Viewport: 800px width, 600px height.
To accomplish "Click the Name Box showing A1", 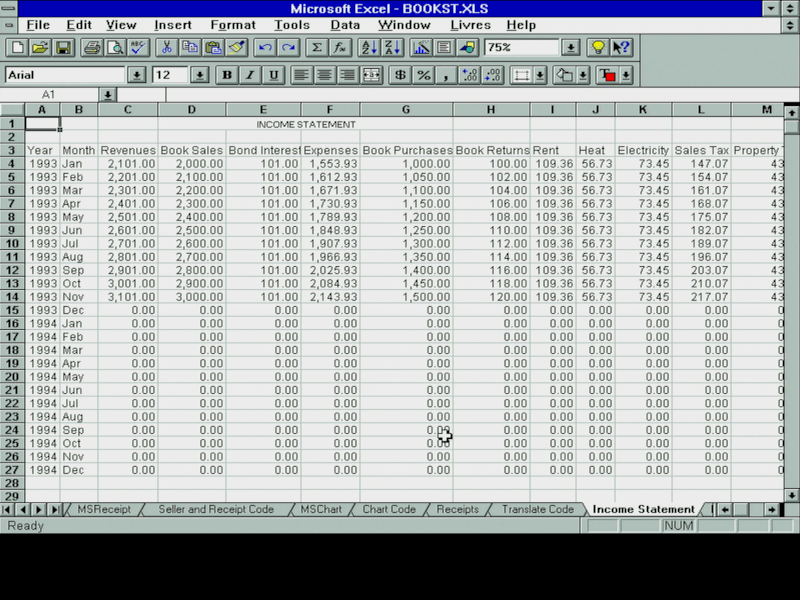I will click(50, 94).
